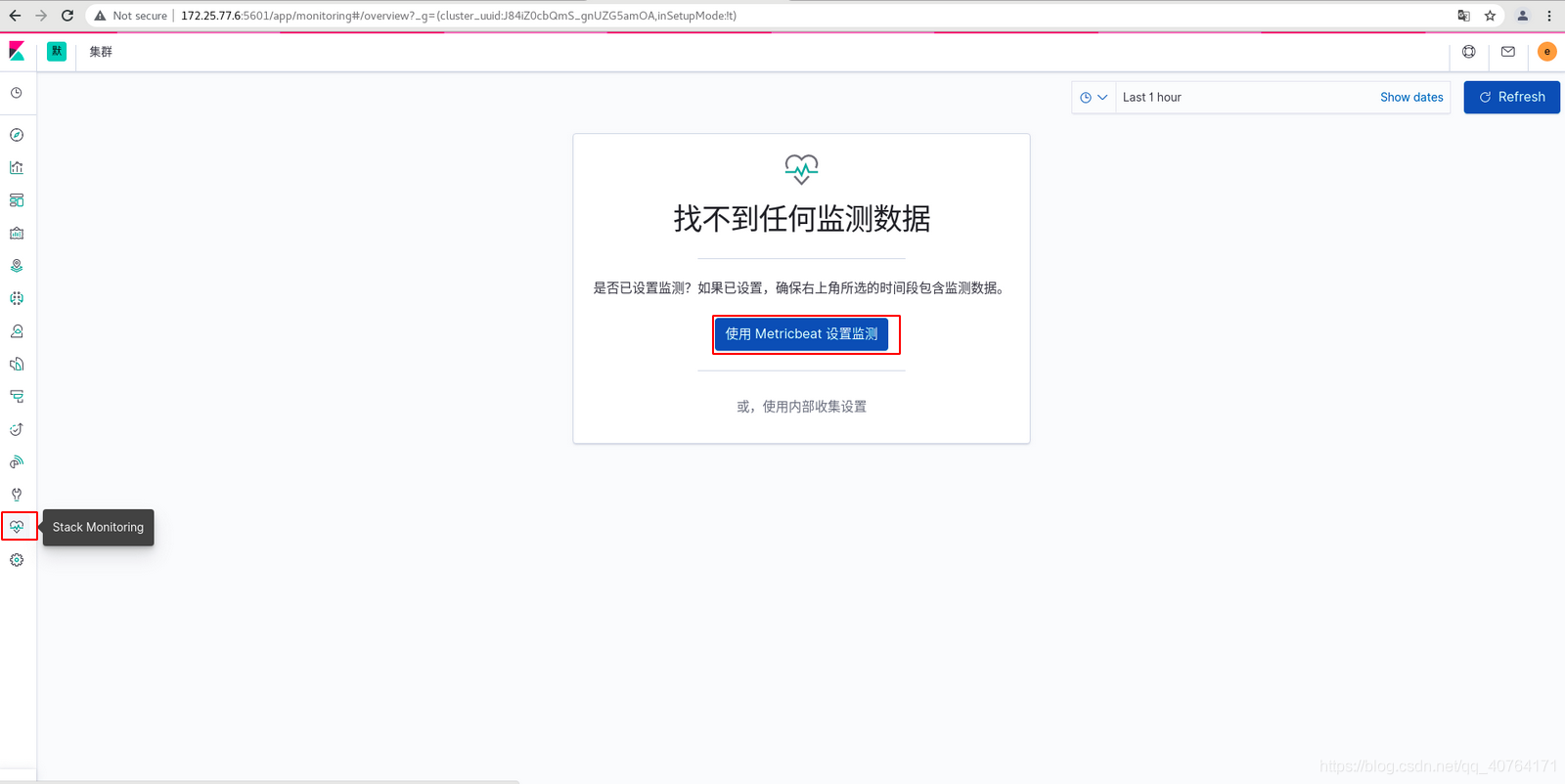Open the Help menu icon in header

[x=1469, y=52]
